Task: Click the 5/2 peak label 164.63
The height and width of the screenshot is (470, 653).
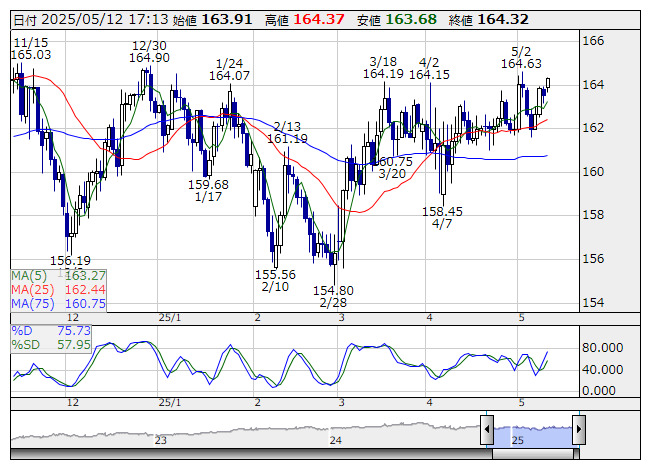Action: pos(521,58)
